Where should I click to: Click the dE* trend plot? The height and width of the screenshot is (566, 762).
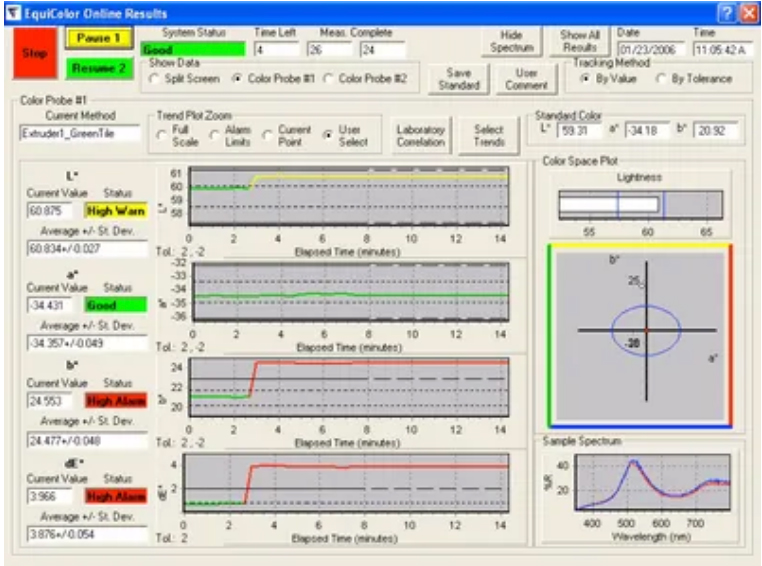click(x=346, y=483)
